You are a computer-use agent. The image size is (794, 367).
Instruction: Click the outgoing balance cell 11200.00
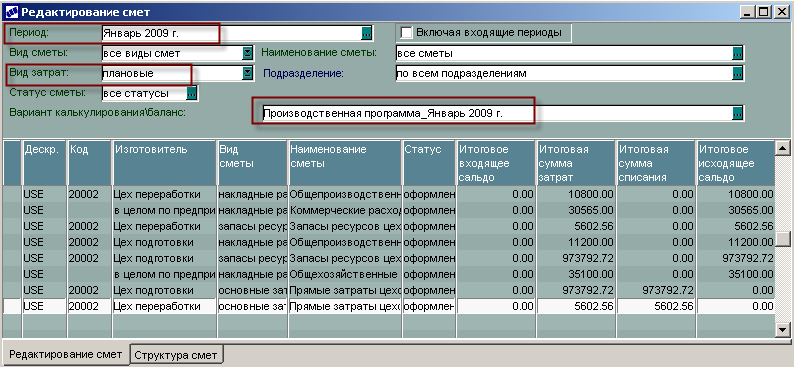[x=736, y=242]
